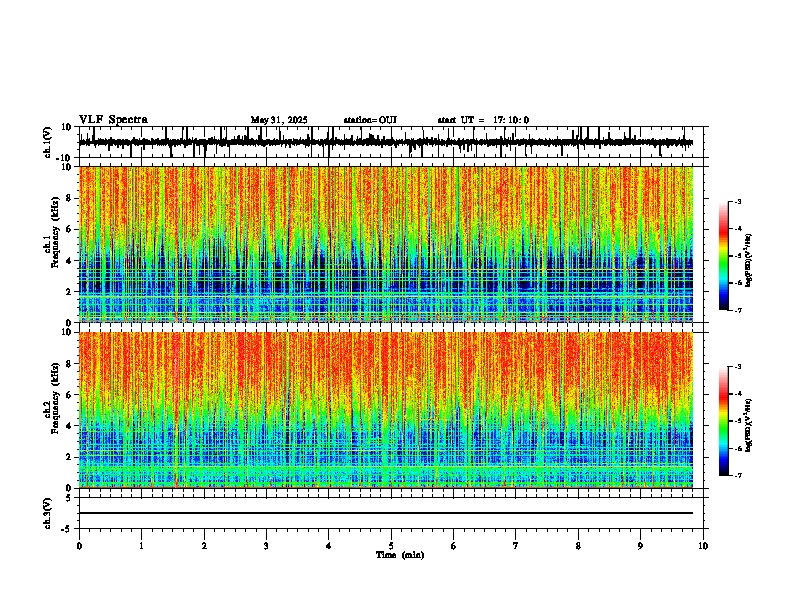The image size is (792, 612).
Task: Click the "8" kHz tick on ch.1 frequency axis
Action: pos(70,198)
